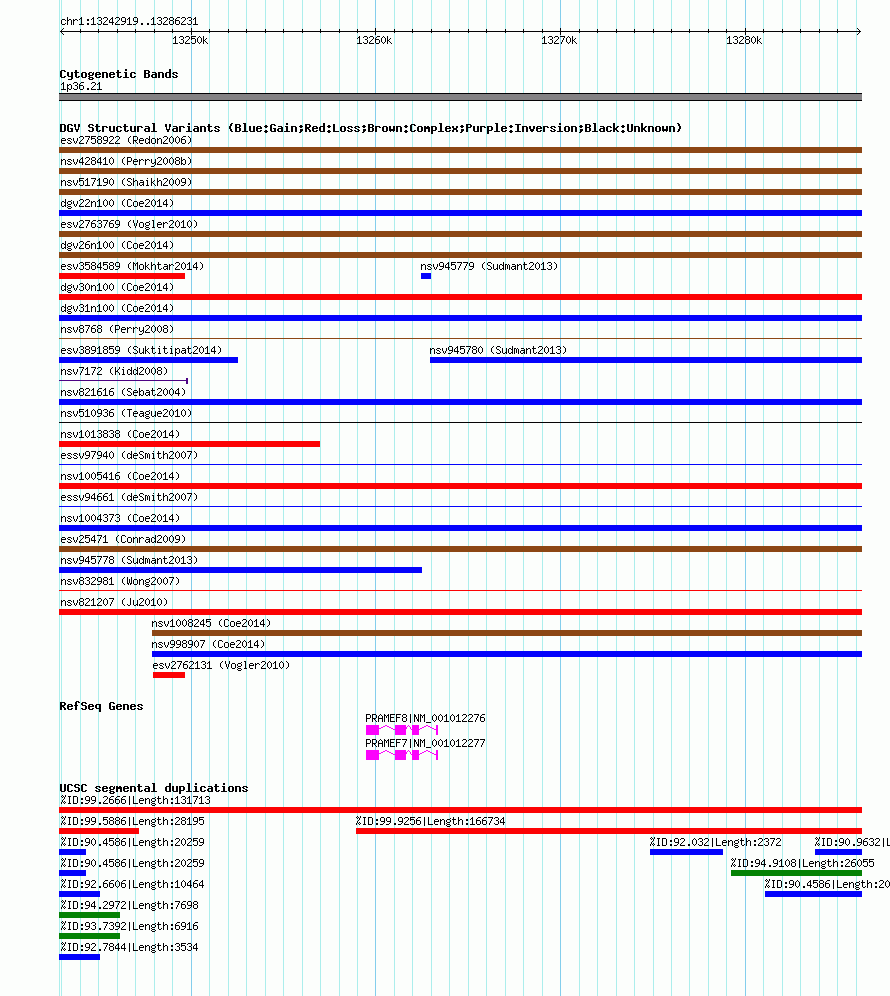Click the red loss bar under esv3584589
Image resolution: width=890 pixels, height=996 pixels.
click(122, 276)
